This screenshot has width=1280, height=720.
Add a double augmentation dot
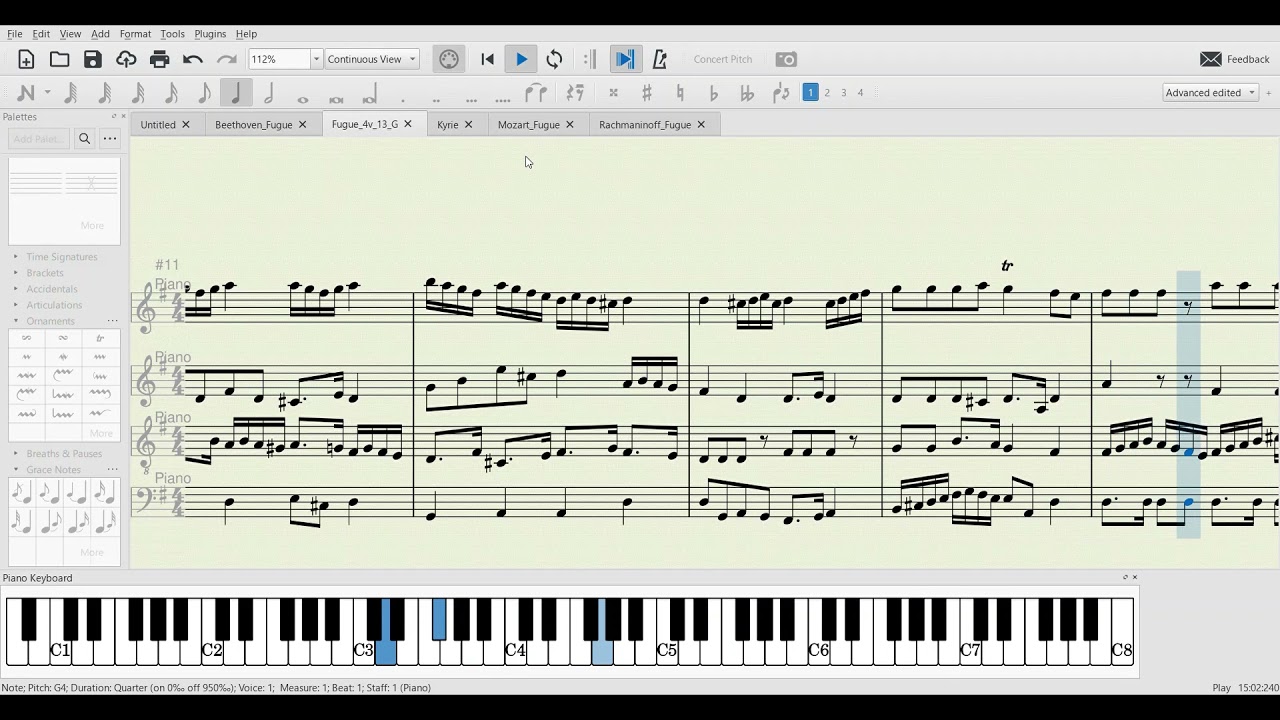(x=436, y=99)
